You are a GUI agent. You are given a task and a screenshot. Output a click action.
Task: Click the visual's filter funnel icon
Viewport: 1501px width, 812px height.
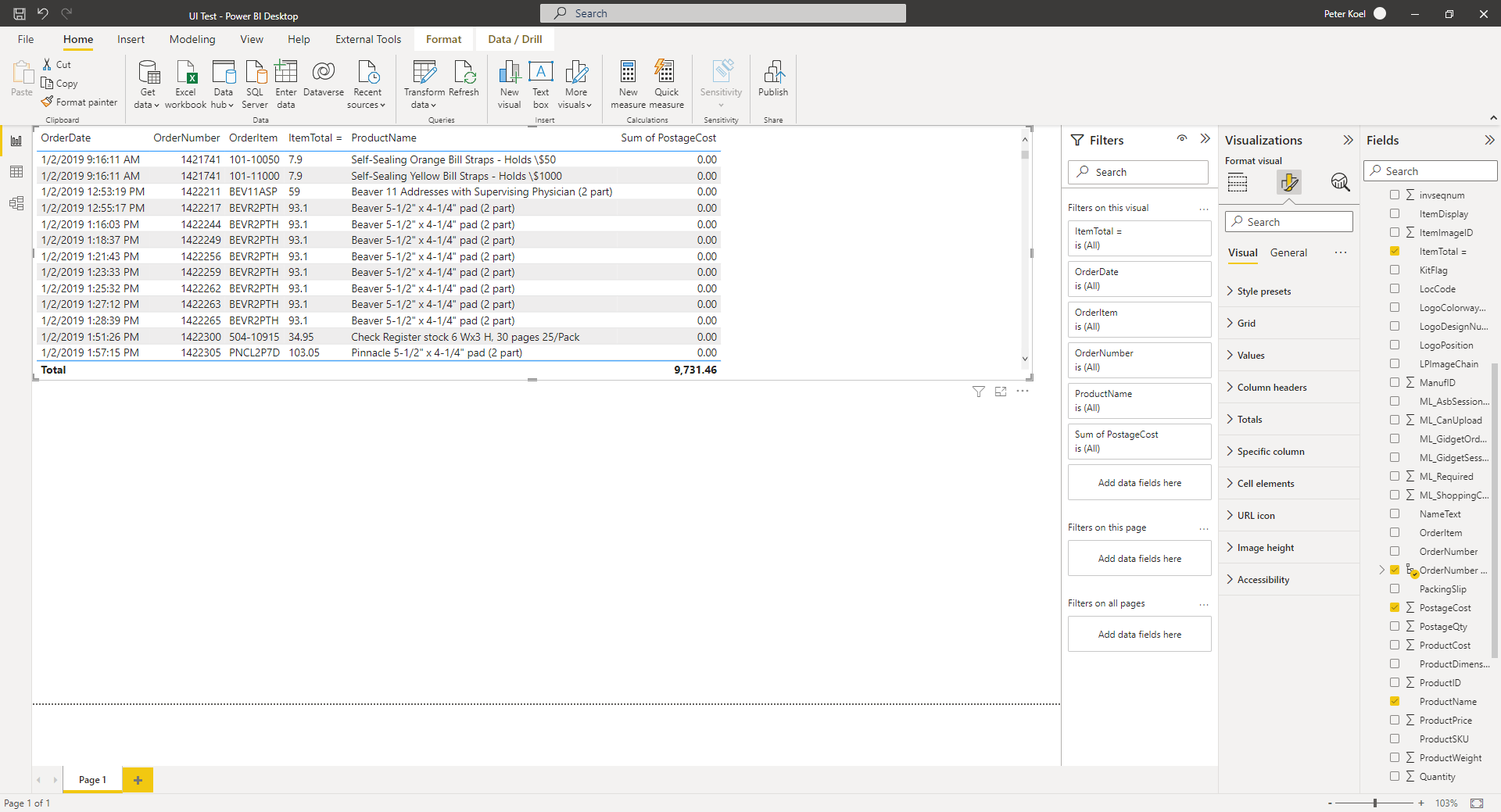pyautogui.click(x=978, y=392)
